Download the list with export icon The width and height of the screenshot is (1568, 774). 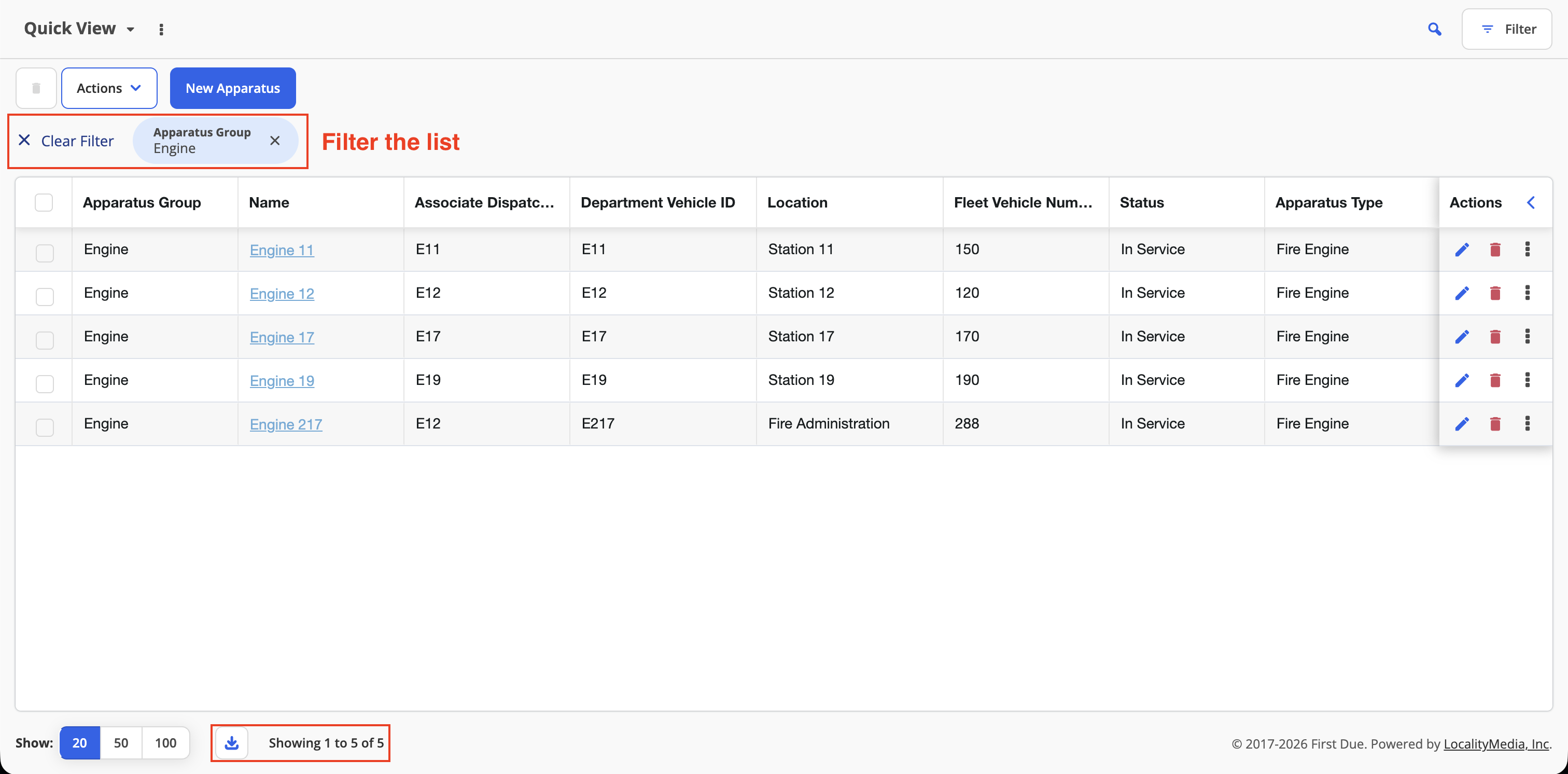click(232, 743)
